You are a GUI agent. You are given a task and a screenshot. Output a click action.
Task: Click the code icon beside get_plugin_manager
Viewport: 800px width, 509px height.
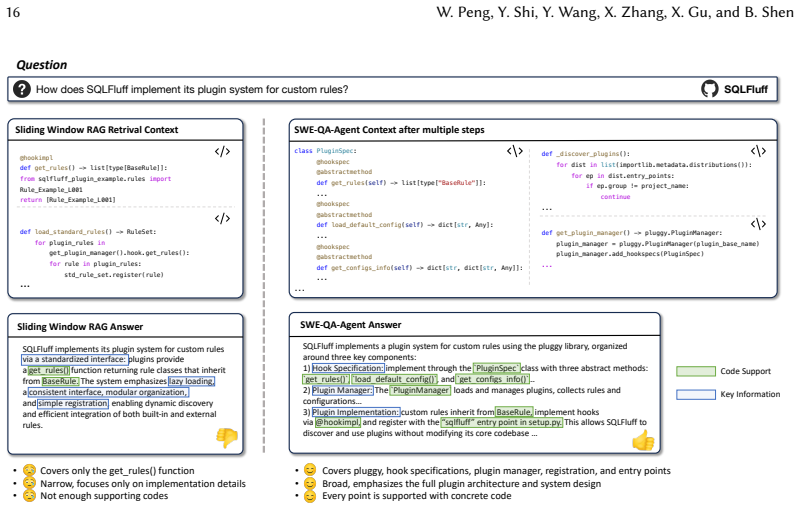click(758, 224)
